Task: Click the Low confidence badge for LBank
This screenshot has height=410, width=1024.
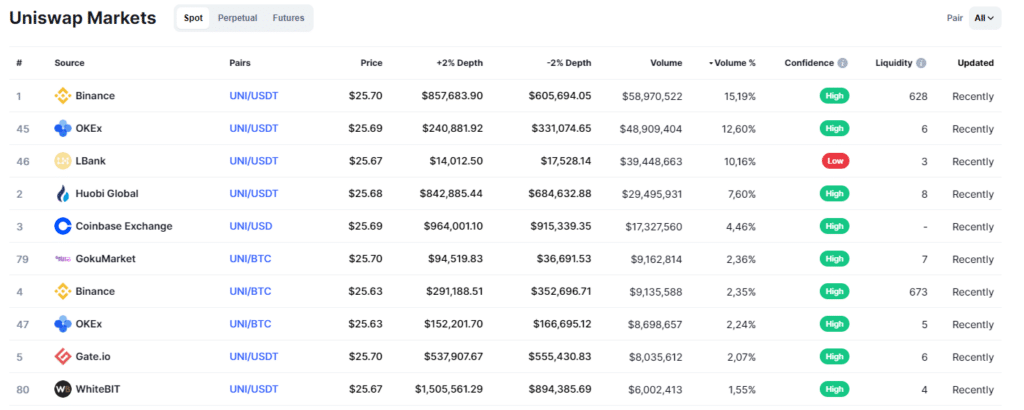Action: [835, 161]
